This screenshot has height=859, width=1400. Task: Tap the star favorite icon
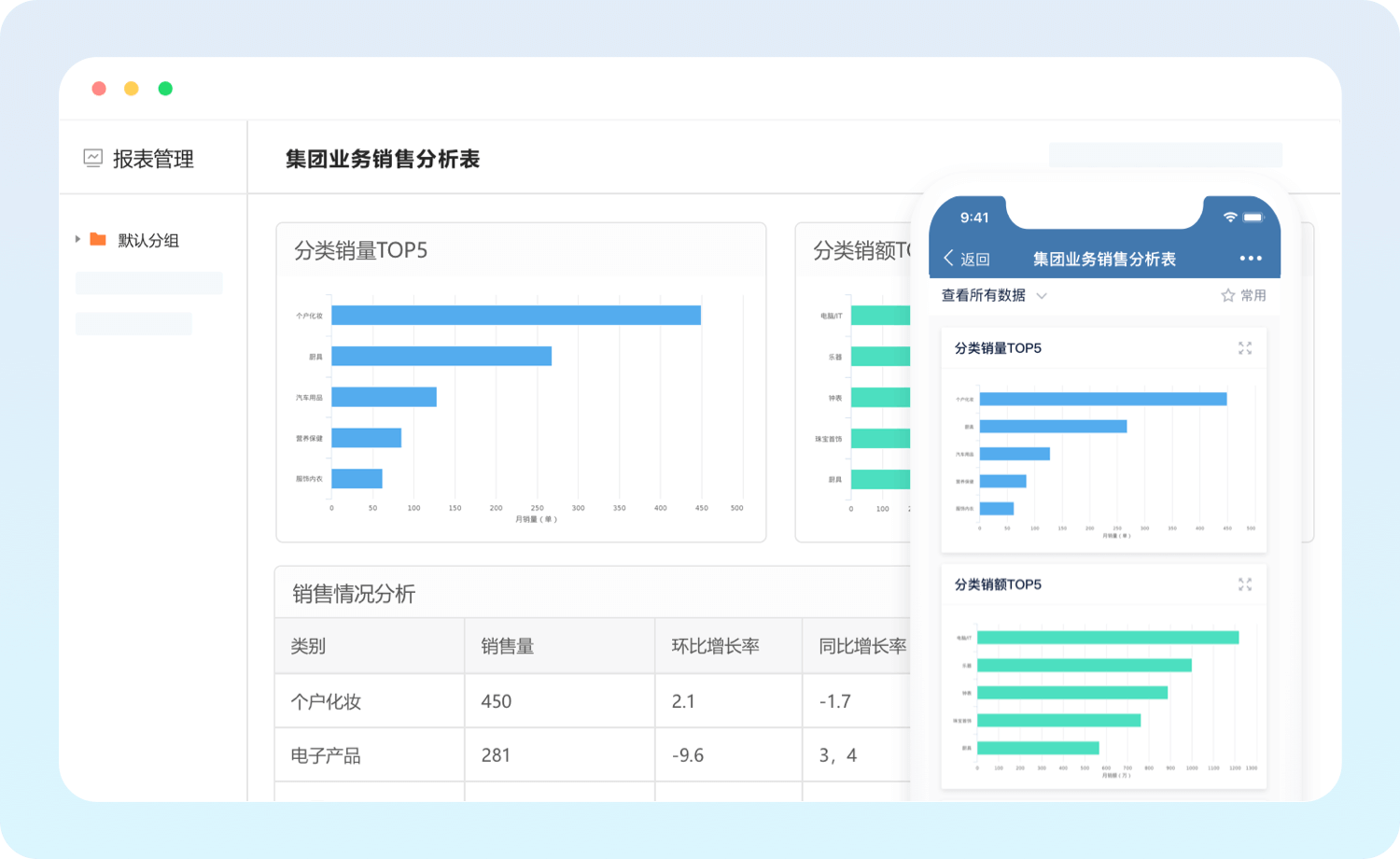1227,296
